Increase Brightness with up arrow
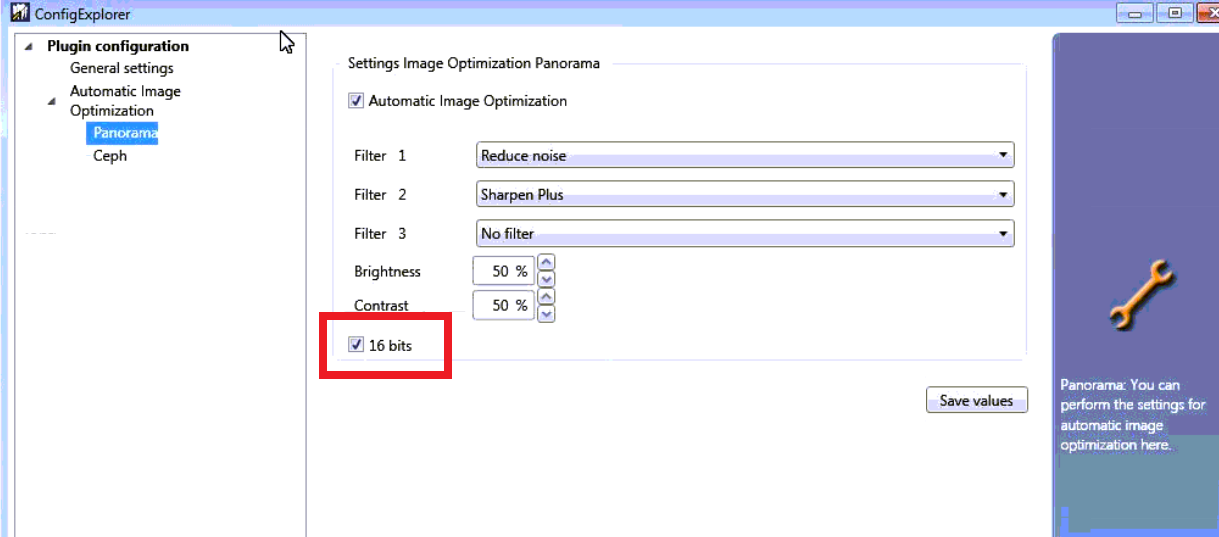The height and width of the screenshot is (537, 1219). tap(546, 263)
